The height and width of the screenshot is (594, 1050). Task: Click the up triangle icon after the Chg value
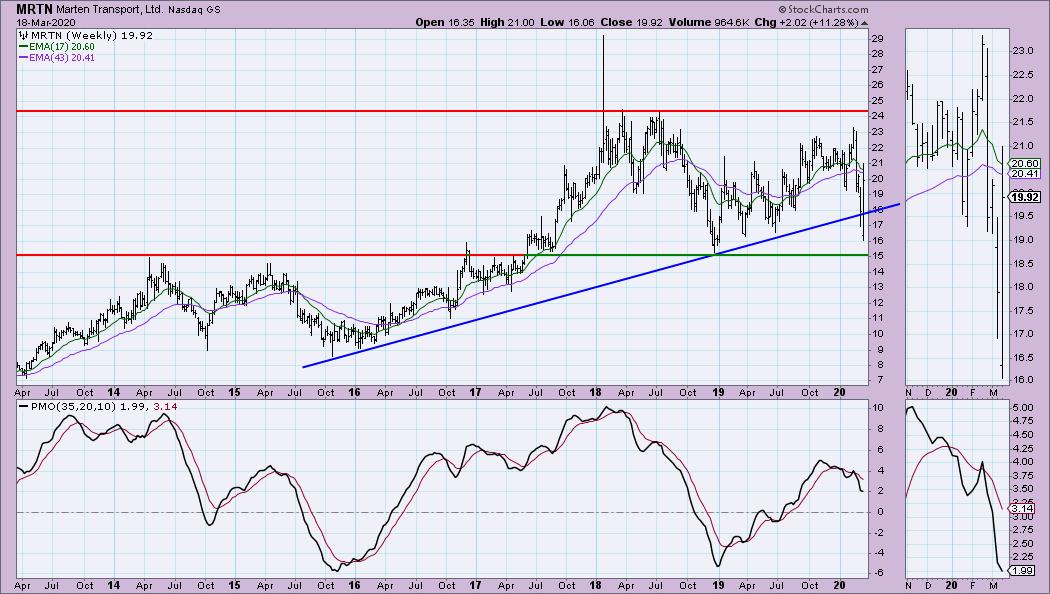(865, 23)
